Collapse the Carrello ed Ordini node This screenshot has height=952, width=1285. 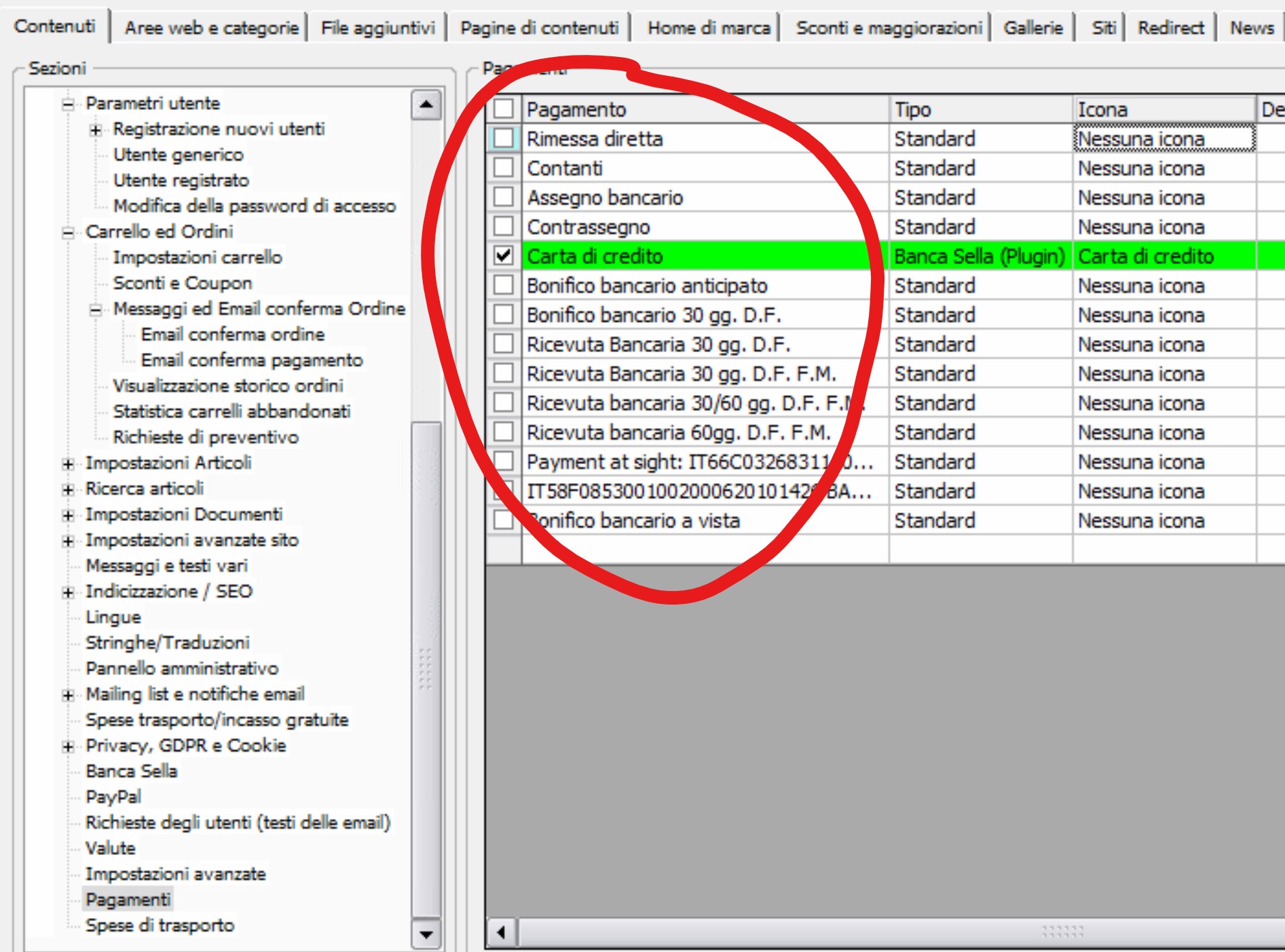[x=68, y=233]
